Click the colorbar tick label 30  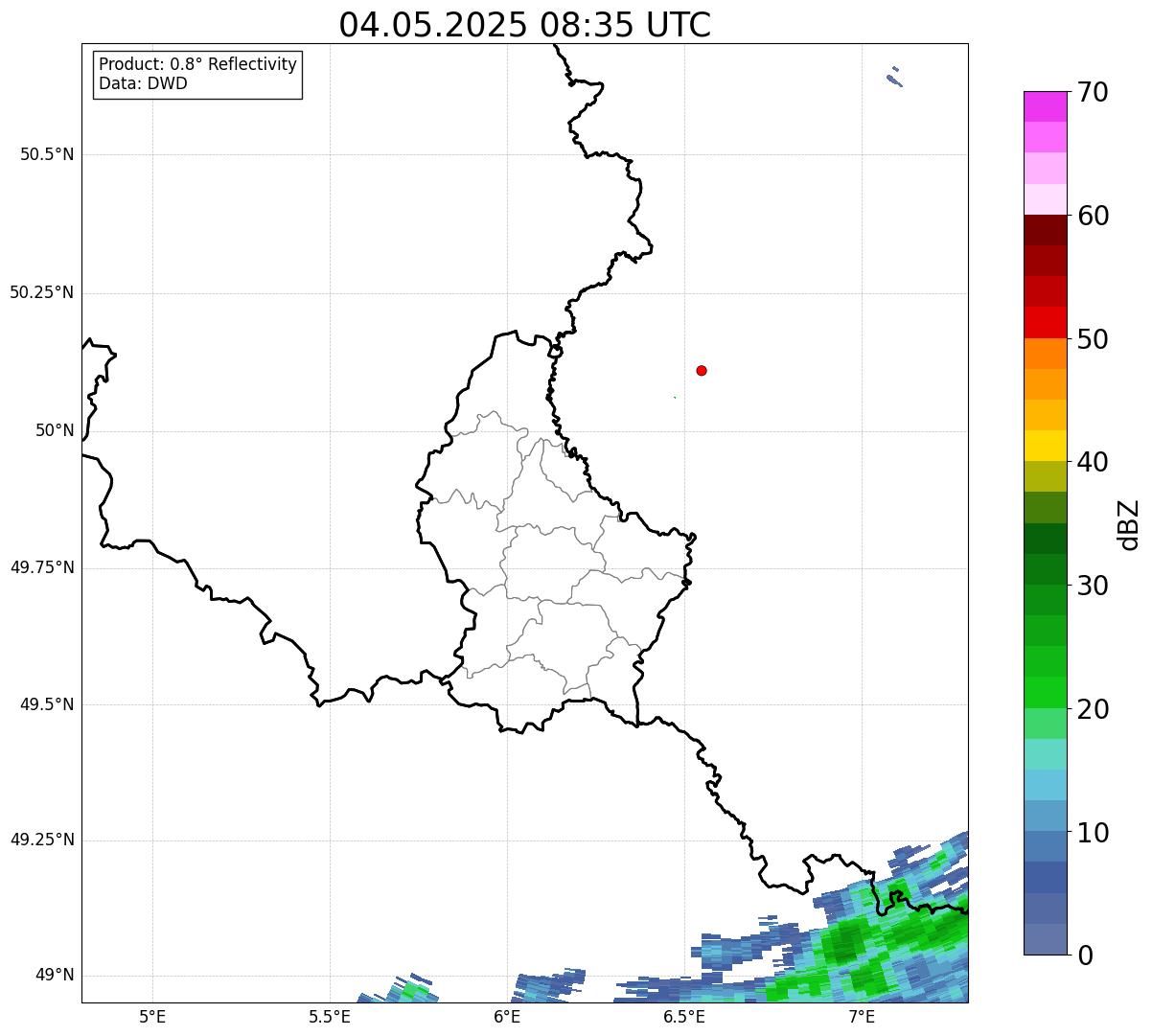tap(1093, 586)
